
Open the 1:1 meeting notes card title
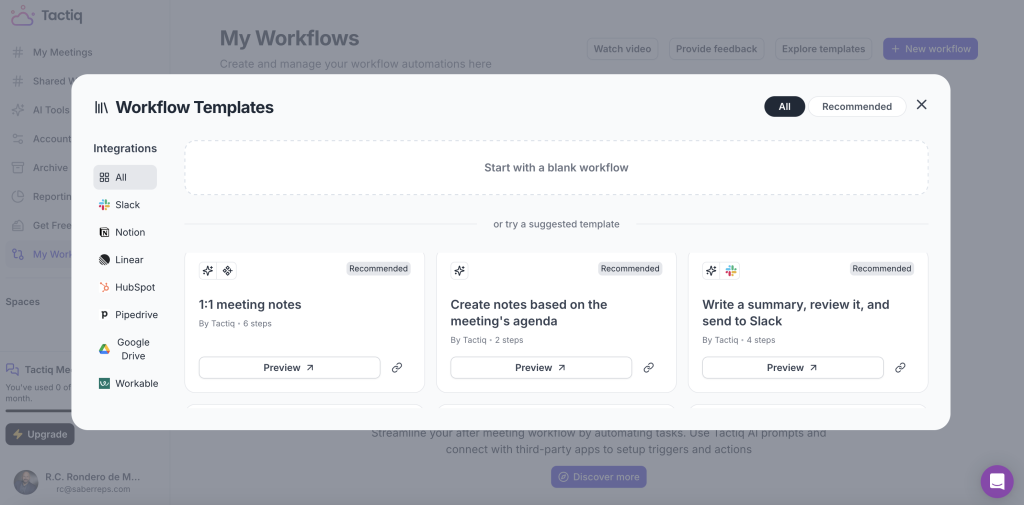coord(250,305)
